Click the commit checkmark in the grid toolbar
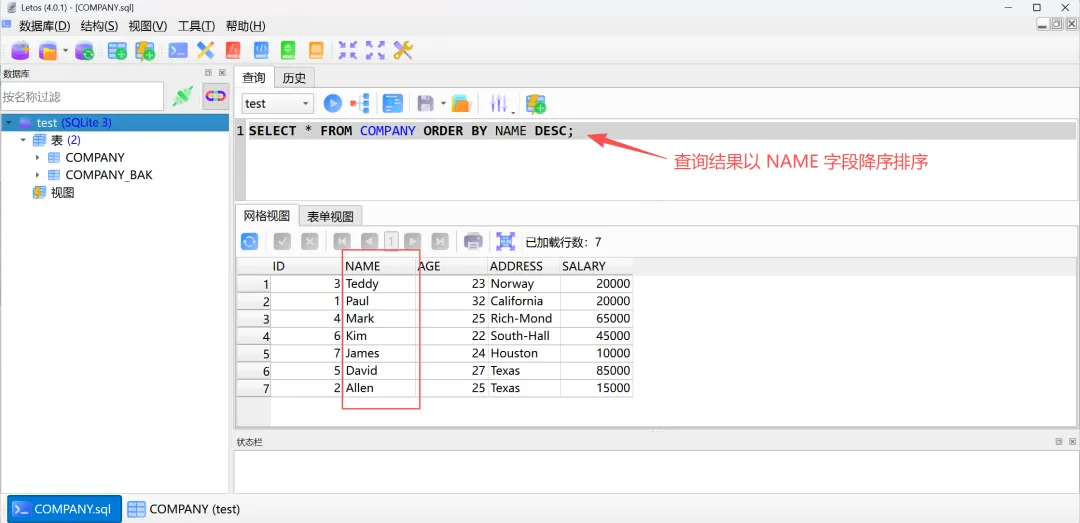1080x523 pixels. pyautogui.click(x=282, y=241)
